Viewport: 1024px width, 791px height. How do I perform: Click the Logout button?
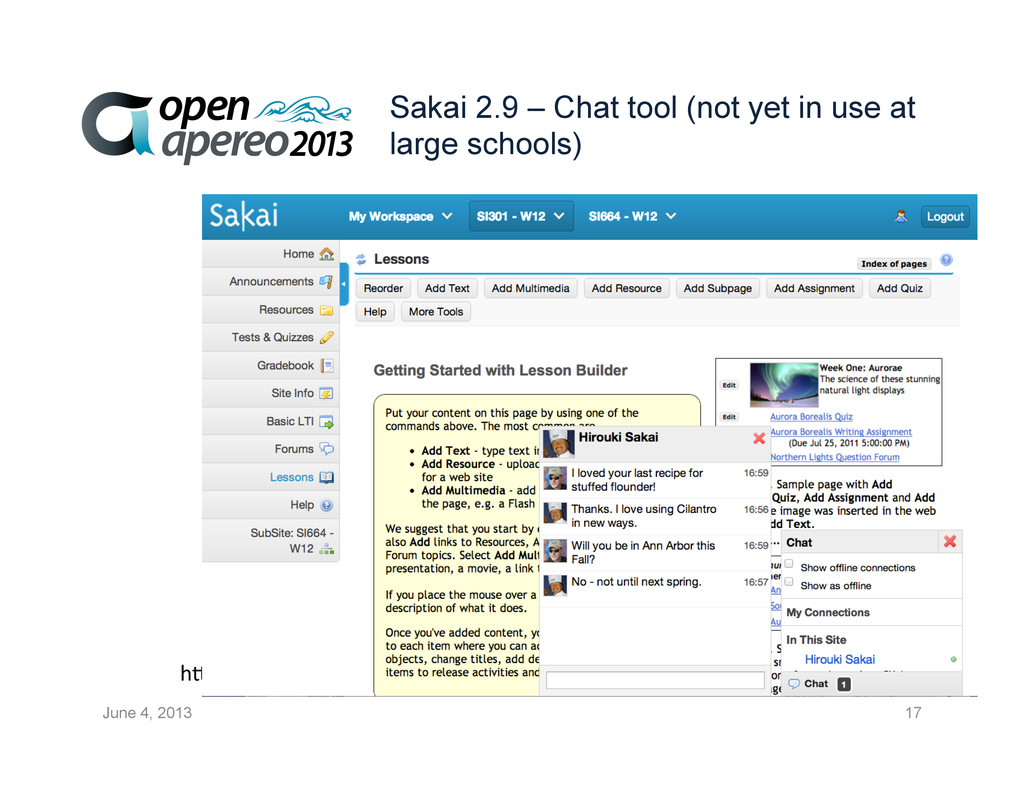945,217
